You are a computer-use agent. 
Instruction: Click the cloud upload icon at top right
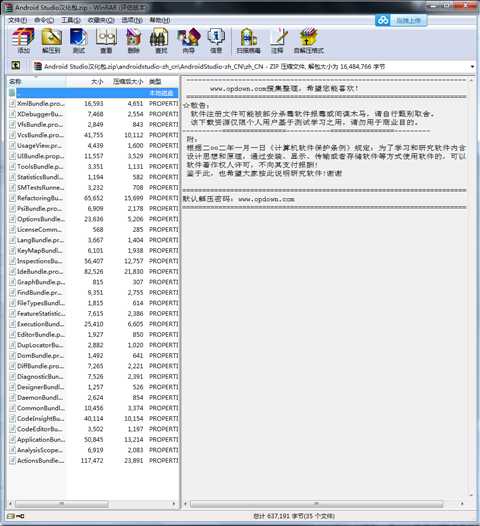click(x=383, y=20)
